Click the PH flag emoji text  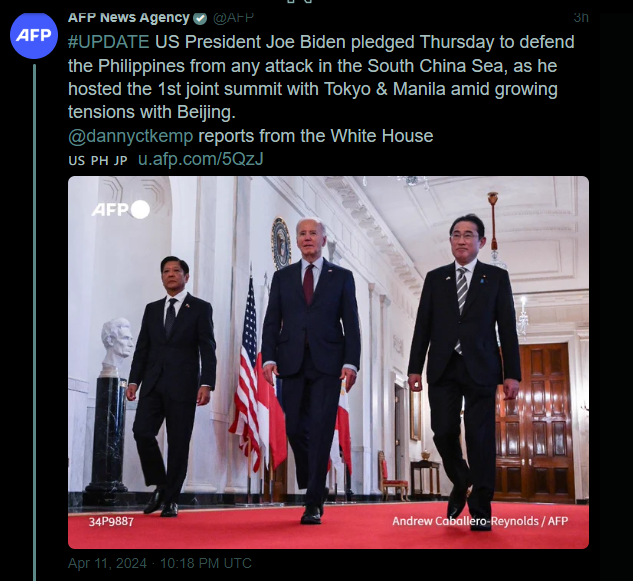point(99,161)
